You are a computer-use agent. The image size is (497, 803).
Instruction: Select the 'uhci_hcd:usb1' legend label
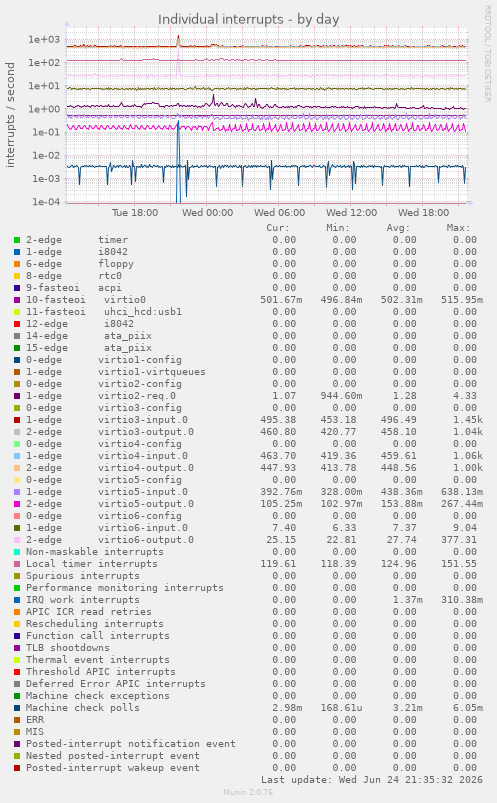tap(143, 312)
